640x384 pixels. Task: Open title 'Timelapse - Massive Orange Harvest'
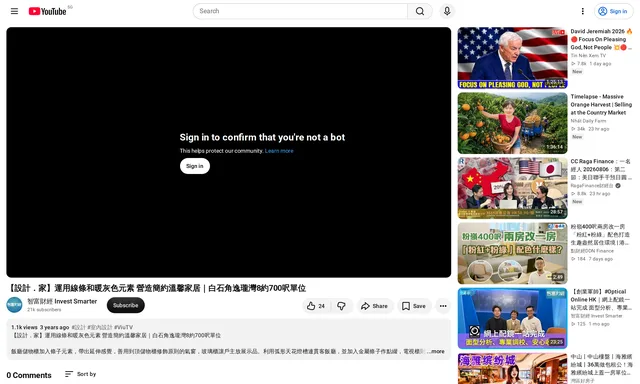[601, 104]
